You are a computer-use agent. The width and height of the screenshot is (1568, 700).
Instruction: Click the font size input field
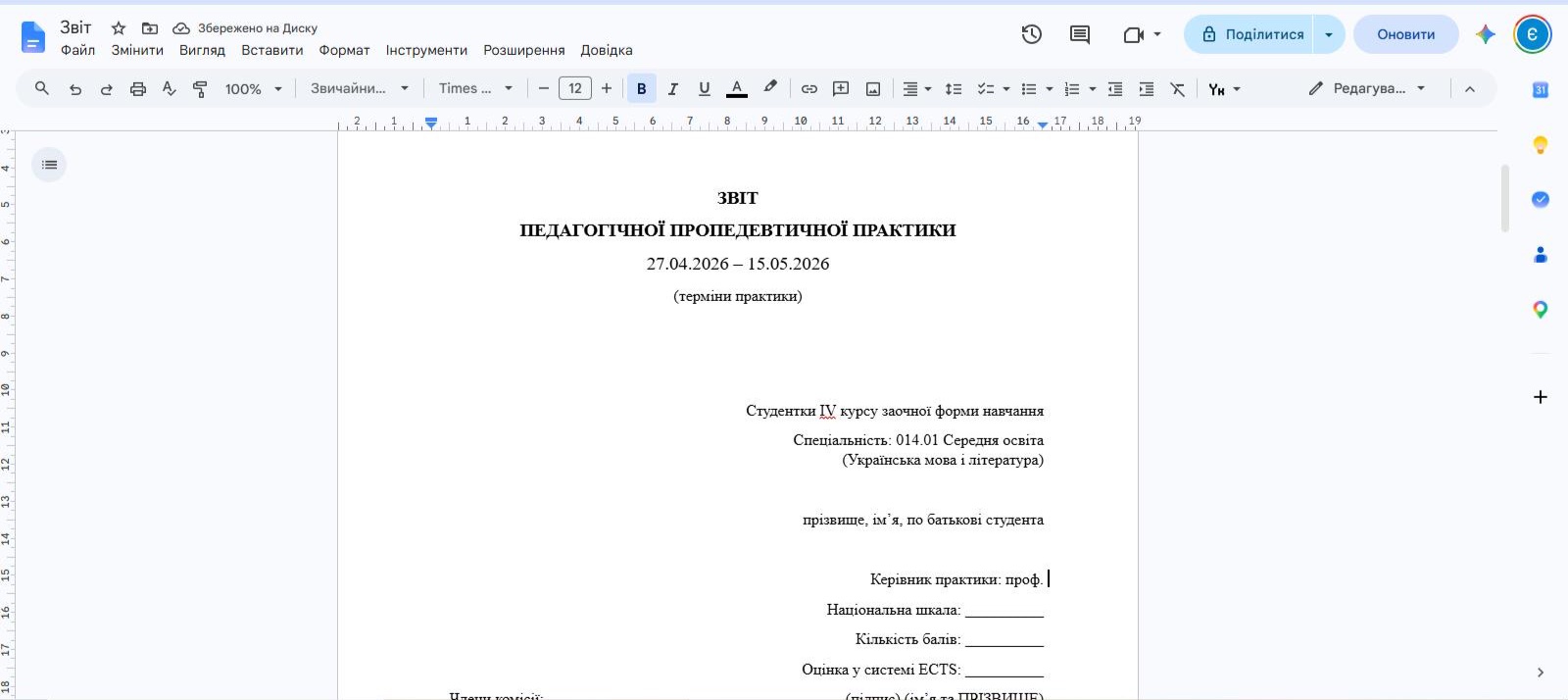(x=575, y=88)
